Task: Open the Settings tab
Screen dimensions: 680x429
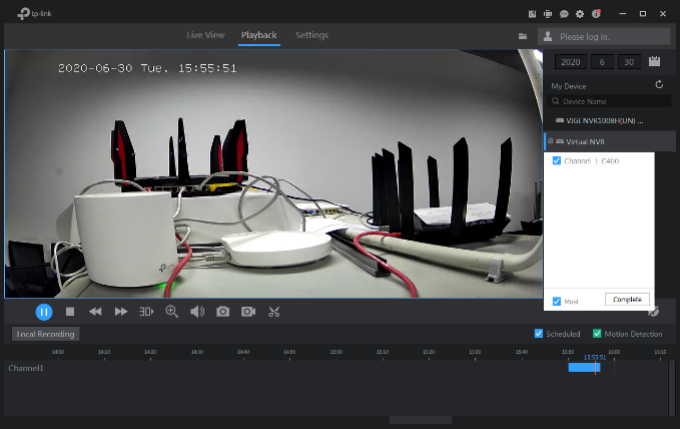Action: (311, 36)
